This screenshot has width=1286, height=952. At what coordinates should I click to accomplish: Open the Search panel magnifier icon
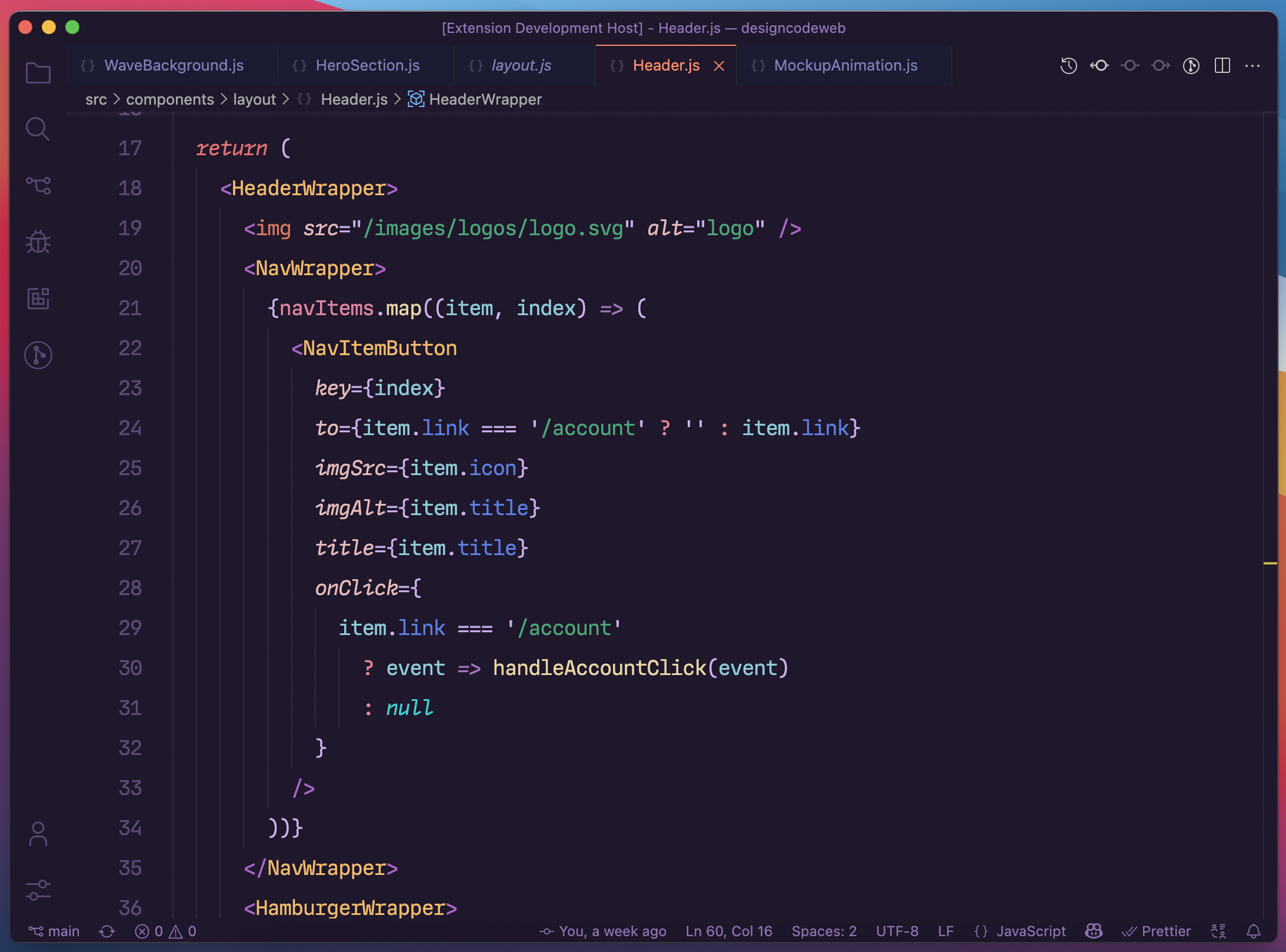[x=38, y=129]
